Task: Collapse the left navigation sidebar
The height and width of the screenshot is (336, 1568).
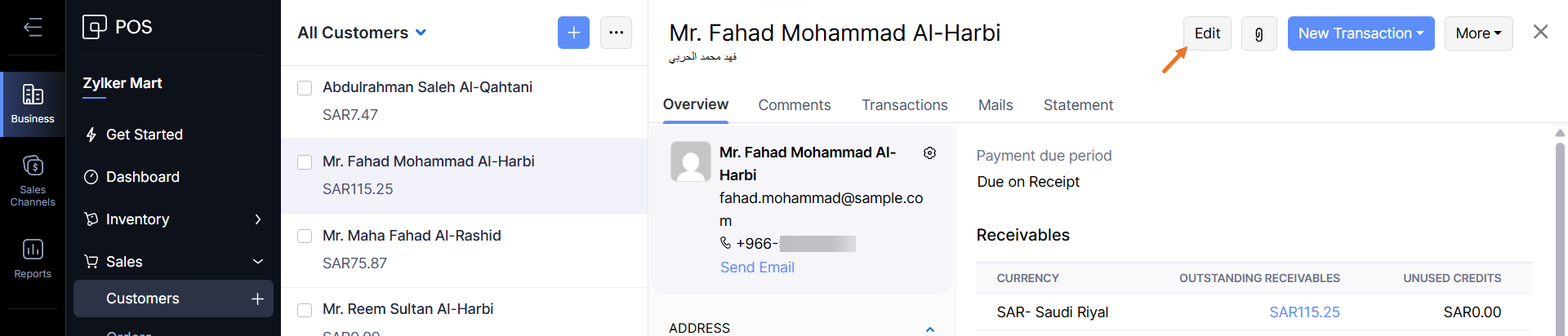Action: [x=33, y=28]
